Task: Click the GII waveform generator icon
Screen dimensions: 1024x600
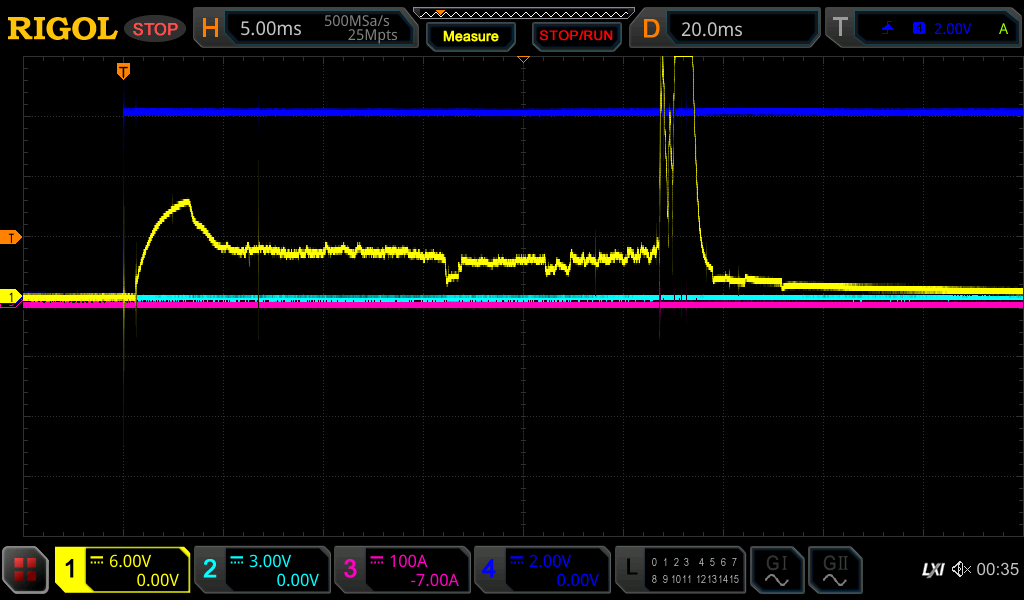Action: pos(834,570)
